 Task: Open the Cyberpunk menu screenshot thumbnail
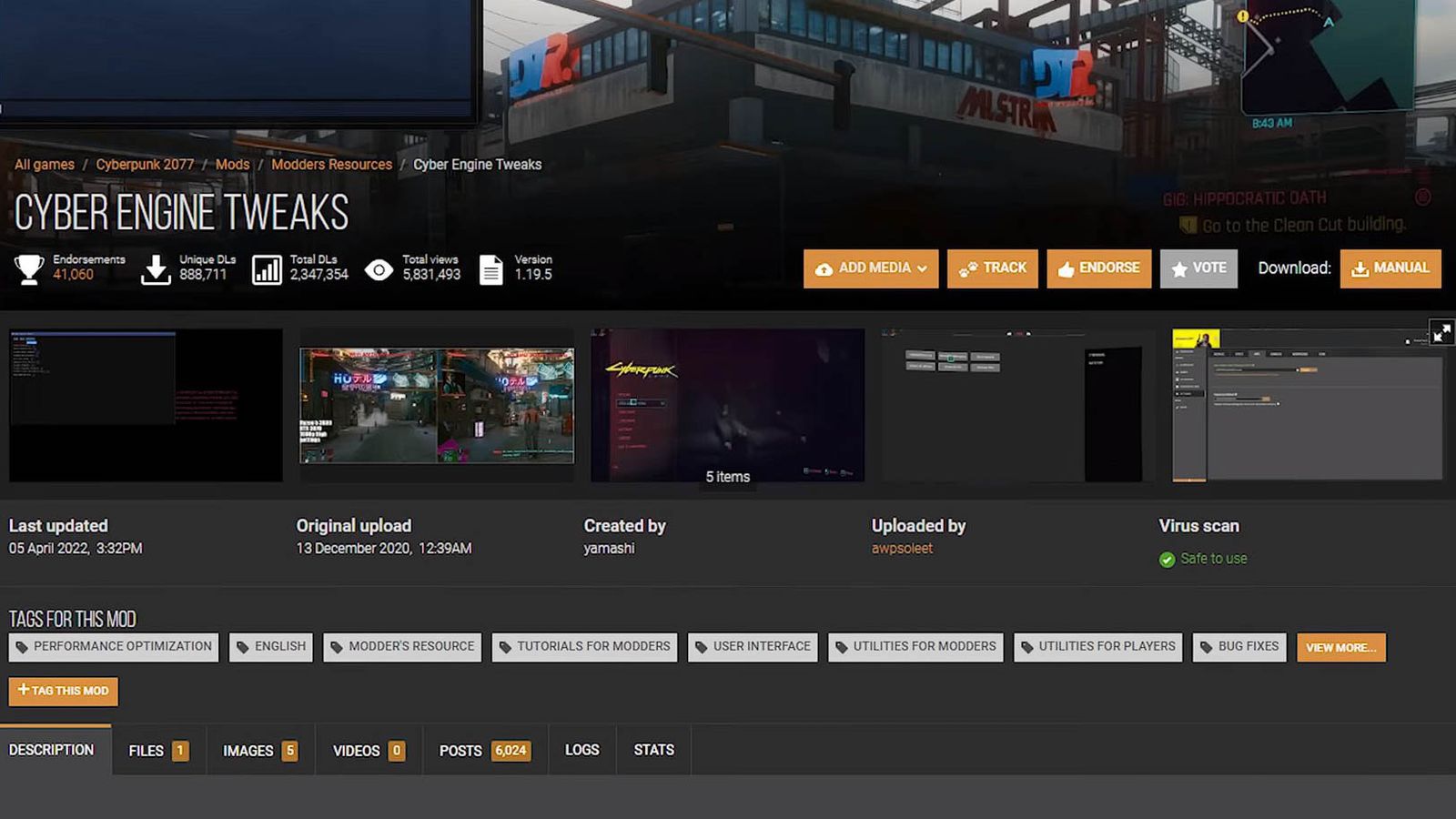[727, 405]
